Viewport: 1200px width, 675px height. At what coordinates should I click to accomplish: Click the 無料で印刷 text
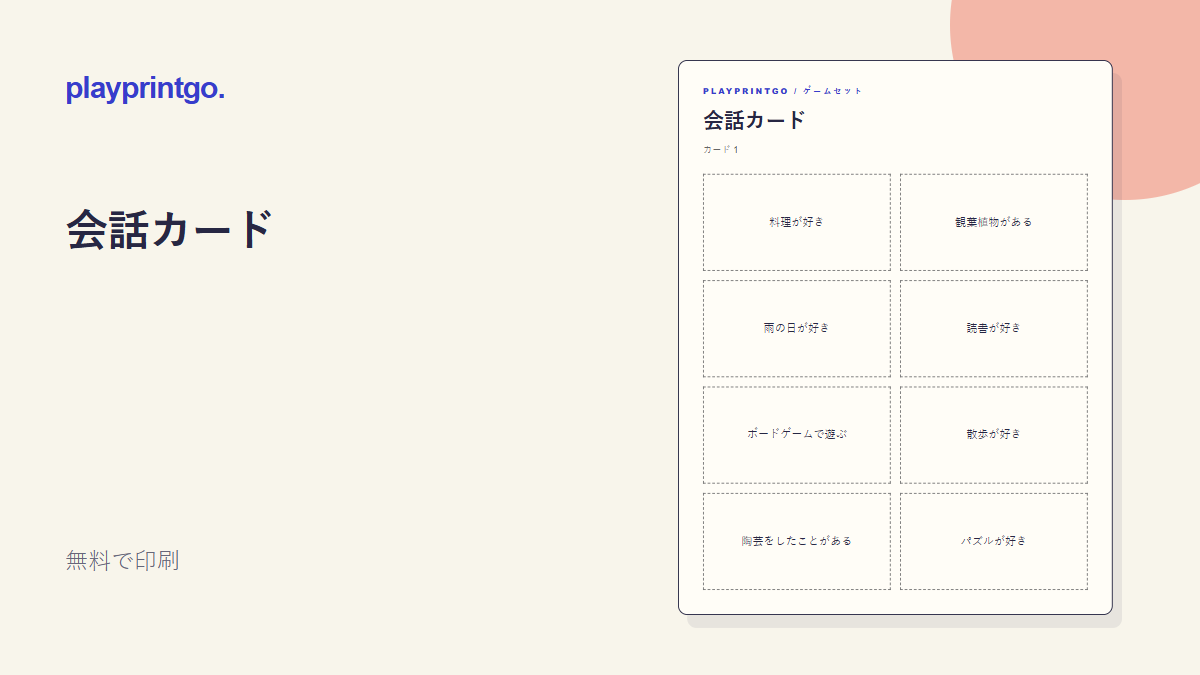coord(122,561)
